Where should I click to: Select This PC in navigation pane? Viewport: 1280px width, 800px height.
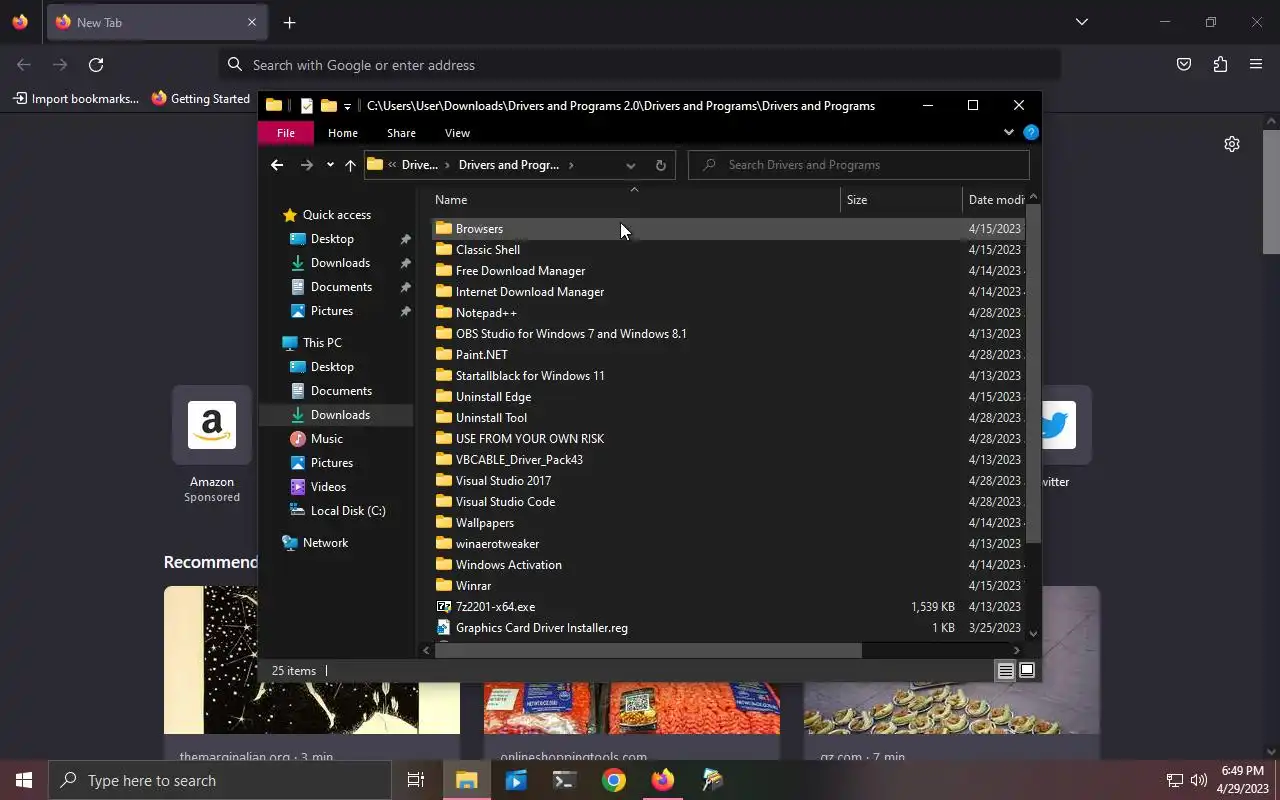[x=322, y=343]
